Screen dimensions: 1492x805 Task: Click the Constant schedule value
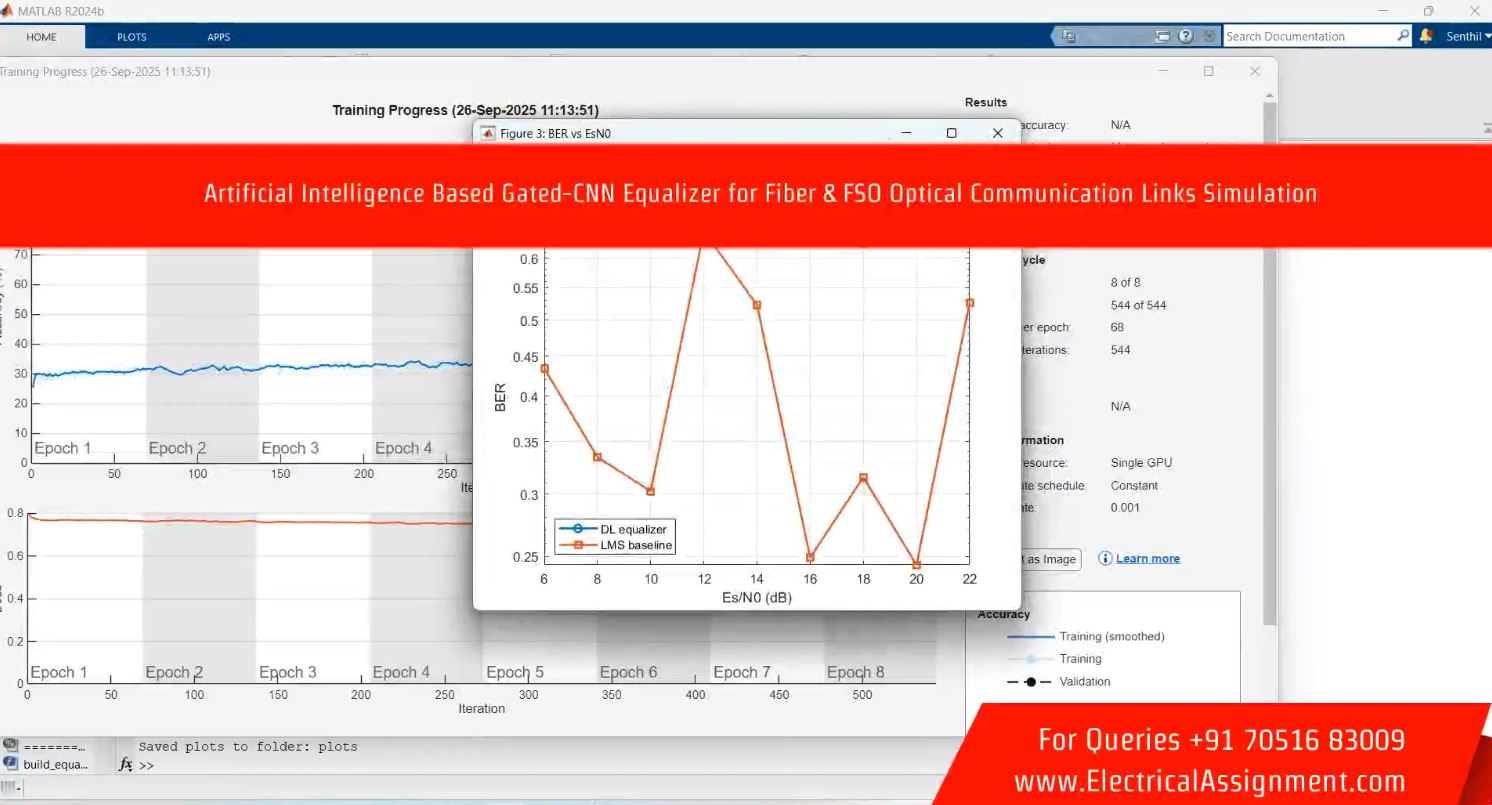1134,485
